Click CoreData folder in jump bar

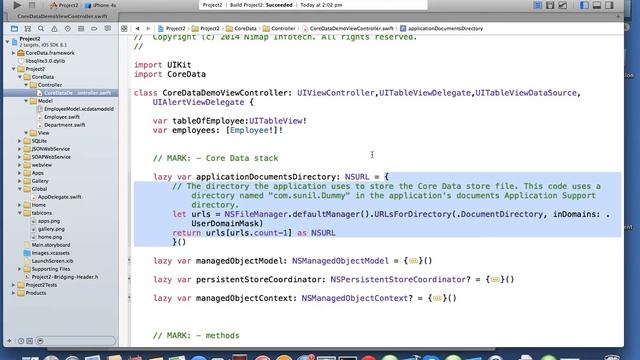(241, 29)
